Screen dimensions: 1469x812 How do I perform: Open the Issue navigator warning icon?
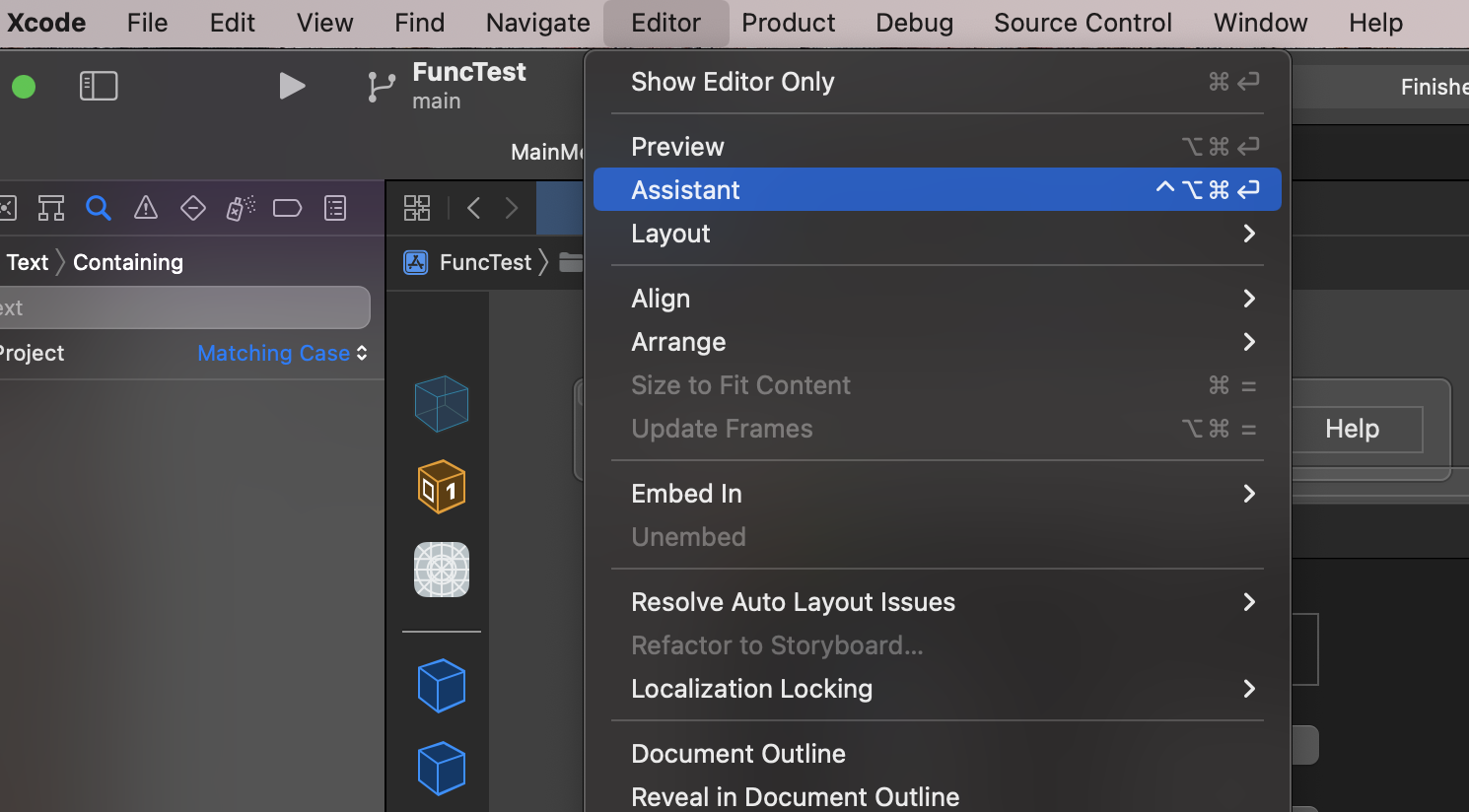coord(146,208)
